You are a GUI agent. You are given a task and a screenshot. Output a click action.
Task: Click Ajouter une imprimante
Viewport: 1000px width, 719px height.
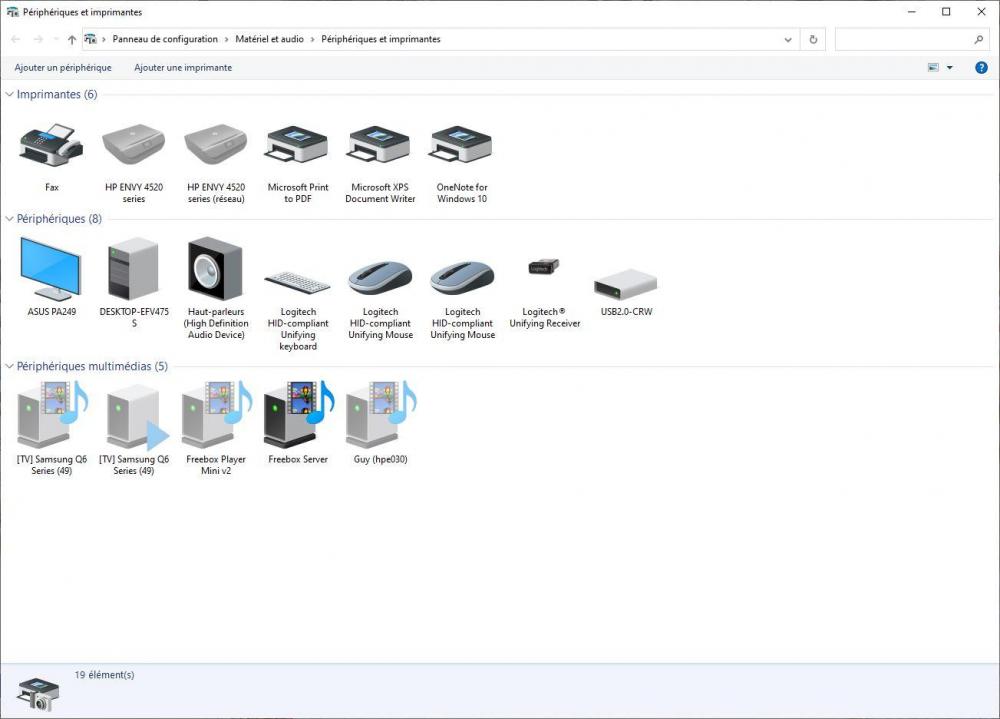(183, 68)
